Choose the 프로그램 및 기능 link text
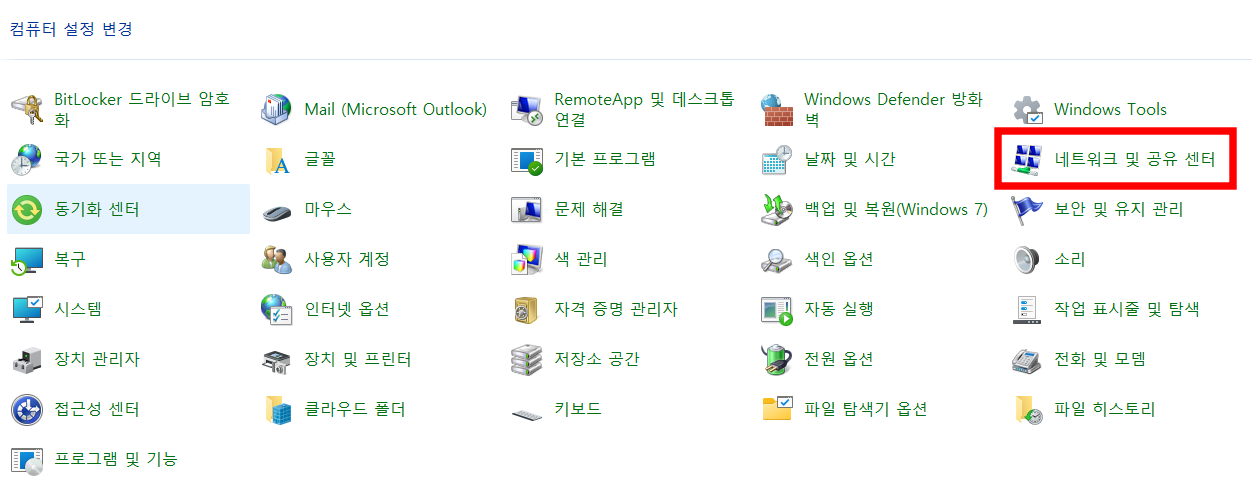 116,459
